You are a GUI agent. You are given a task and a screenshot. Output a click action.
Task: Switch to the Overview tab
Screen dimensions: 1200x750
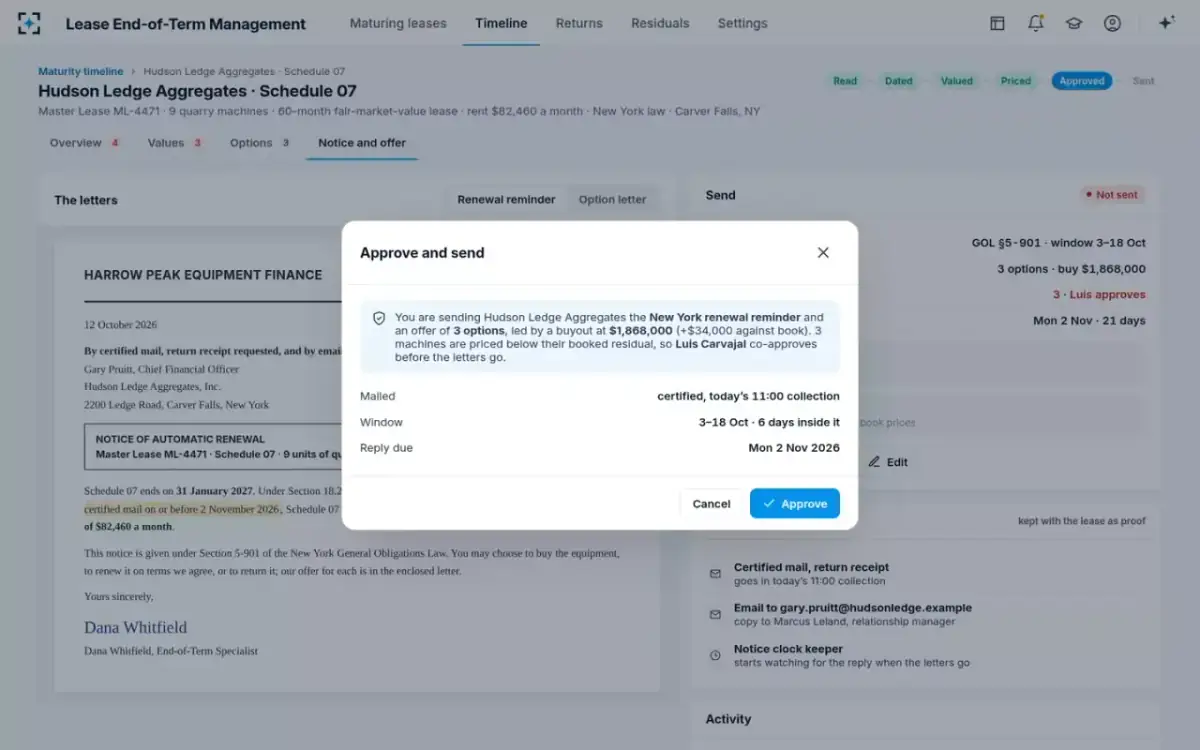85,143
